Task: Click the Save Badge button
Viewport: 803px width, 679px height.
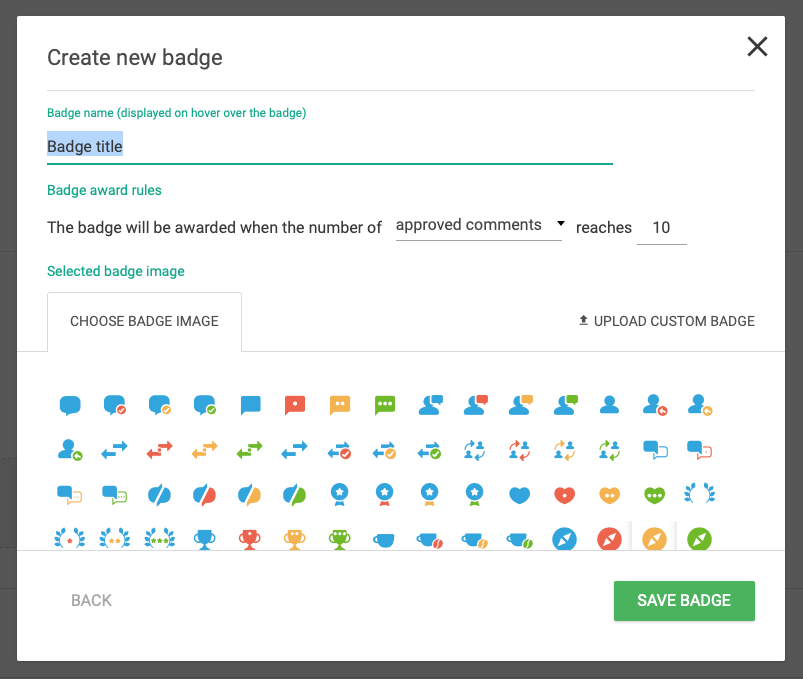Action: 684,600
